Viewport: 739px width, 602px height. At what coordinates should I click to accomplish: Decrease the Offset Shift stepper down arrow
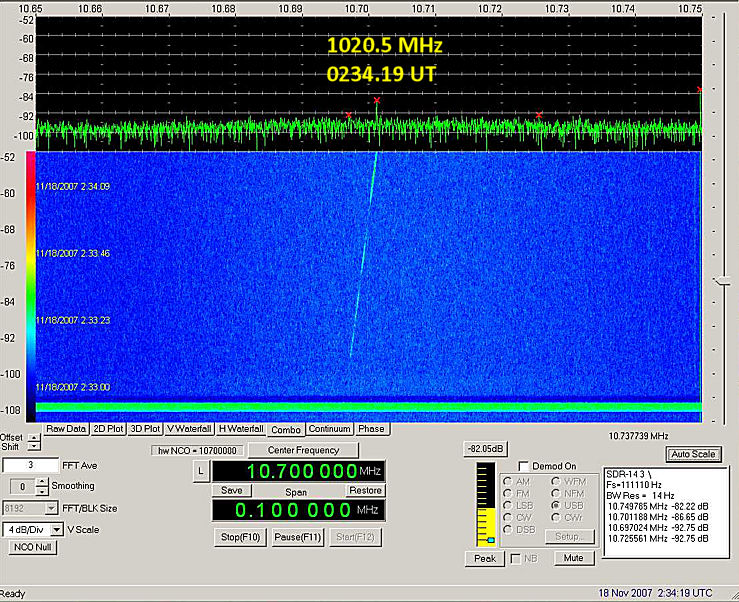point(34,446)
